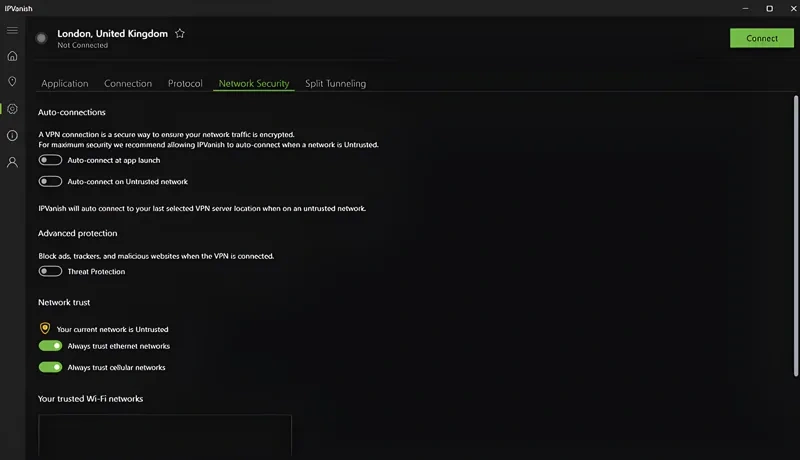Image resolution: width=800 pixels, height=460 pixels.
Task: Disable Always trust cellular networks
Action: pos(50,367)
